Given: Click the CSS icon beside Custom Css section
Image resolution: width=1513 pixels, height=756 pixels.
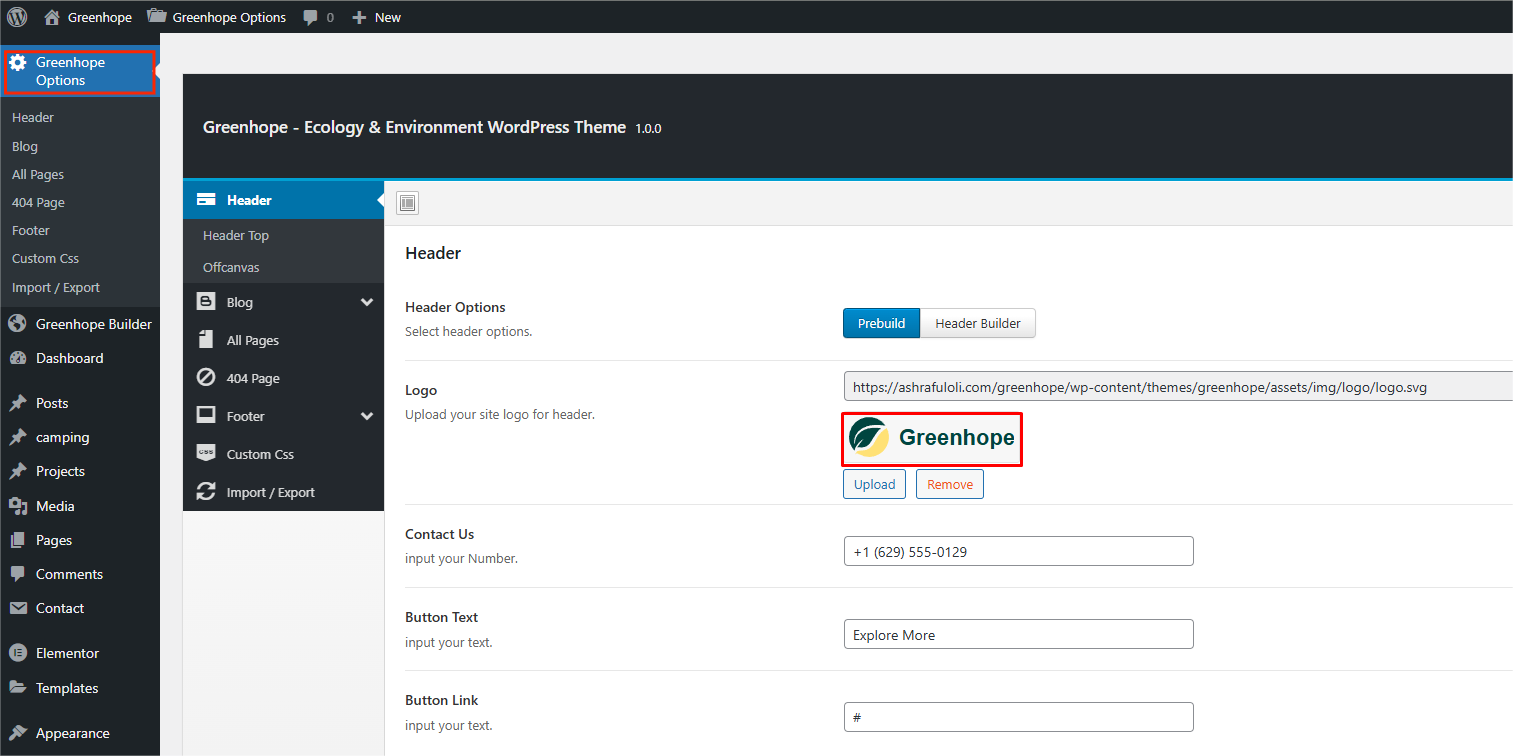Looking at the screenshot, I should pos(206,454).
